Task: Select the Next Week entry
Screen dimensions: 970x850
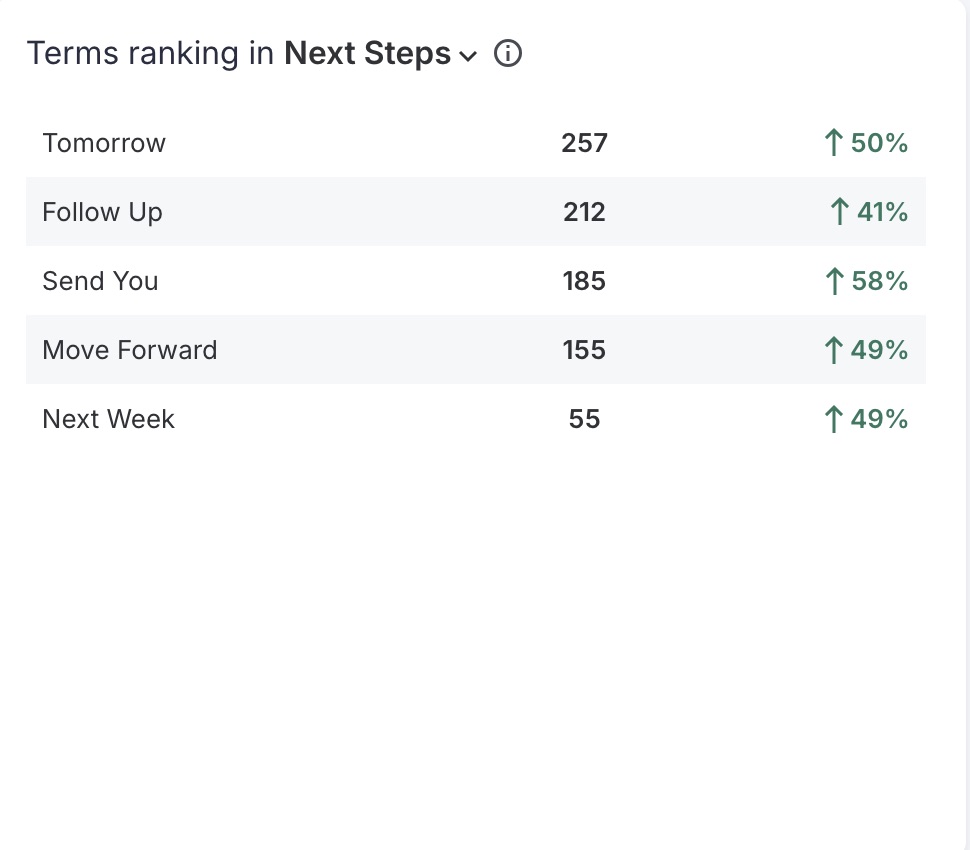Action: (108, 419)
